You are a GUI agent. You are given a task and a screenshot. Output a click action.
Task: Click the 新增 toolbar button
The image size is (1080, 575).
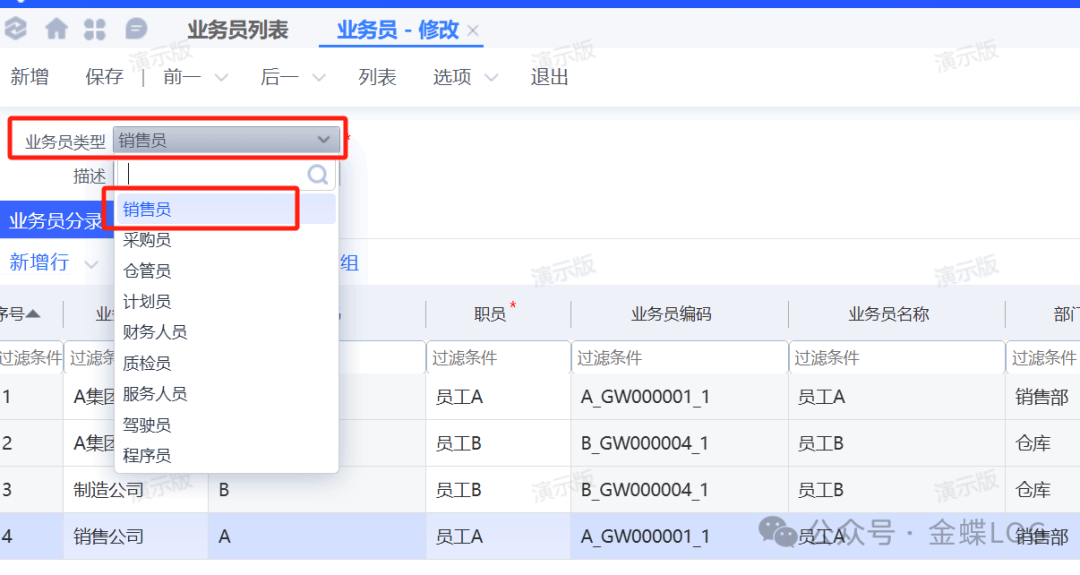(29, 78)
